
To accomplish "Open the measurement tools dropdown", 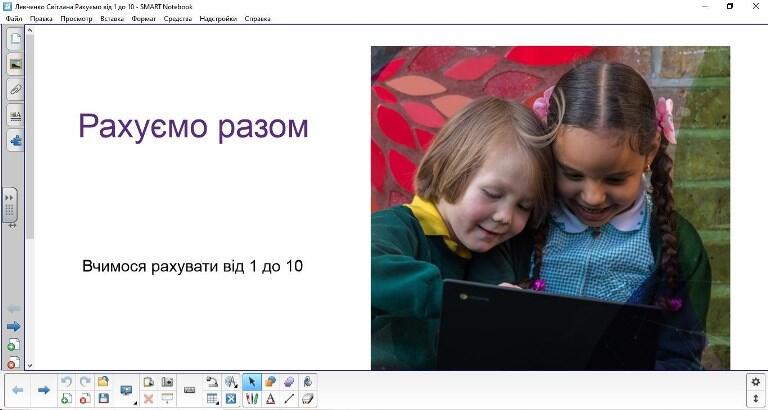I will pyautogui.click(x=231, y=382).
